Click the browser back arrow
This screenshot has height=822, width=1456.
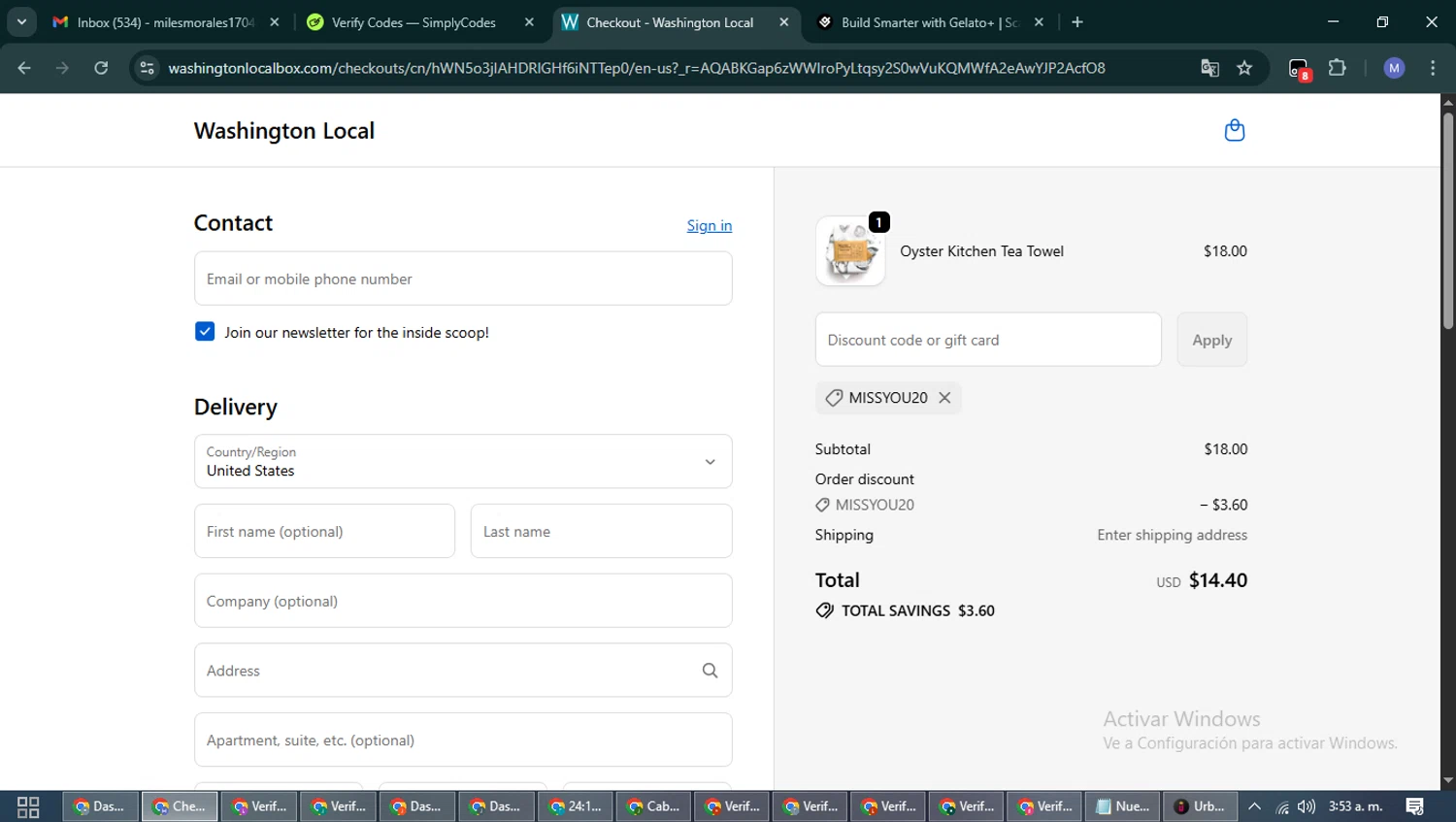pos(24,68)
